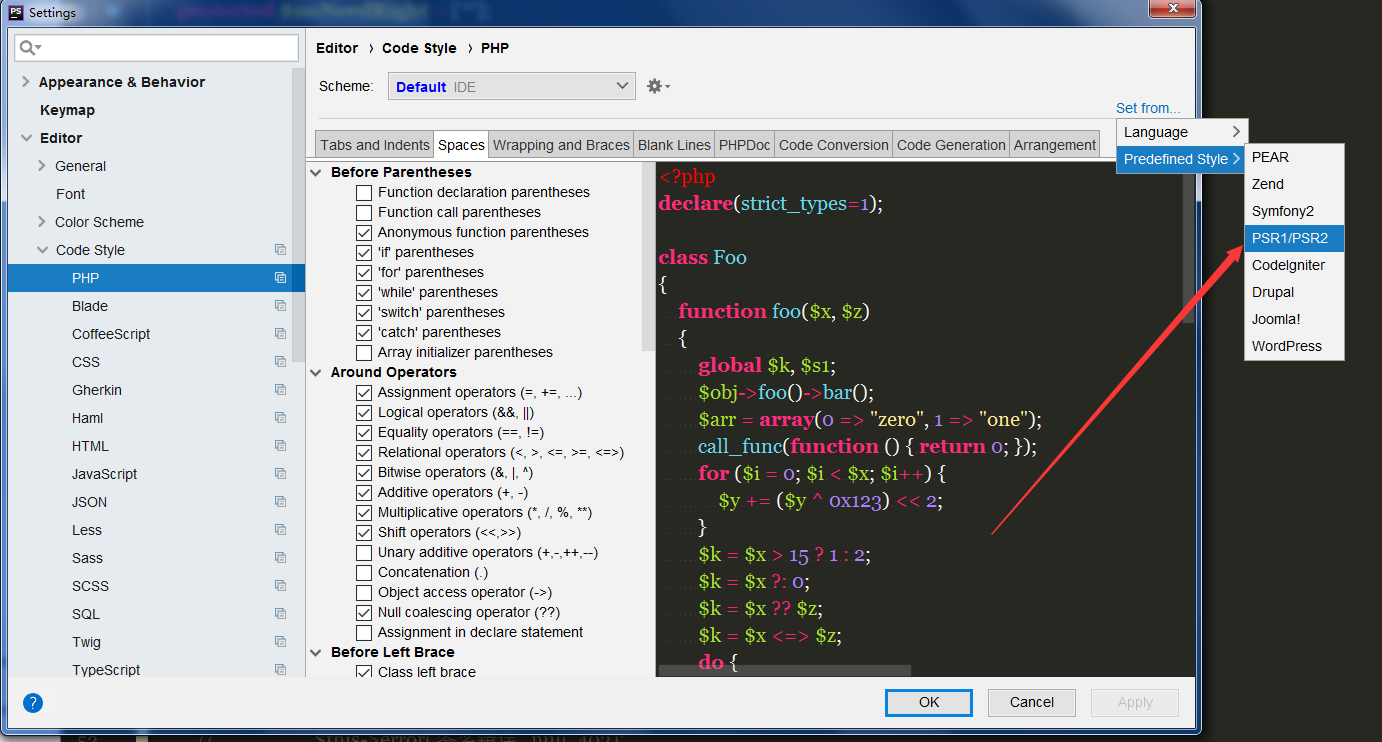Image resolution: width=1382 pixels, height=742 pixels.
Task: Click the copy icon beside JavaScript
Action: point(281,474)
